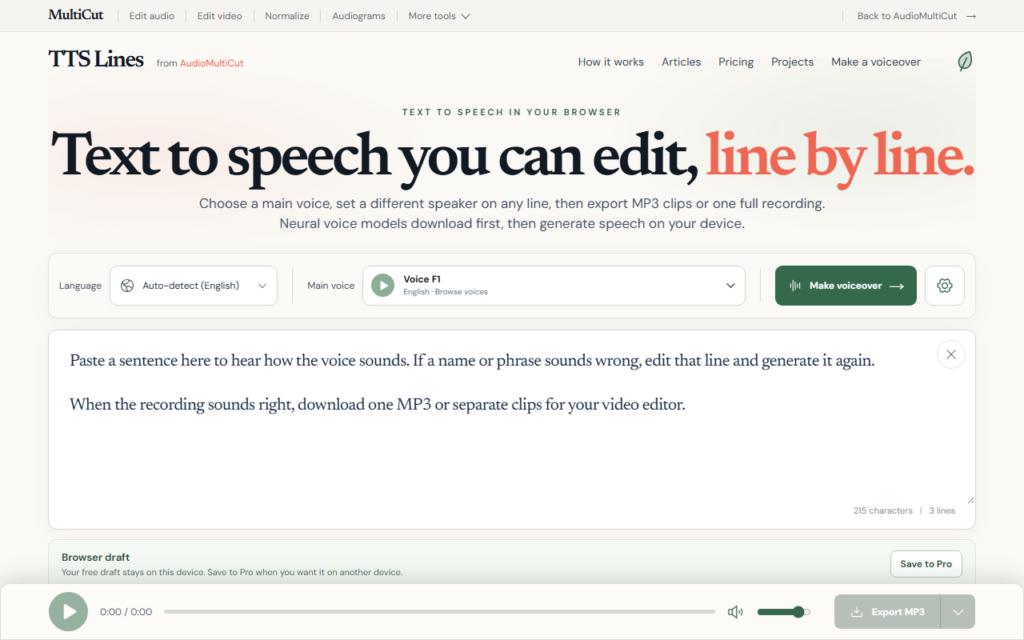Visit the Pricing page

coord(736,62)
